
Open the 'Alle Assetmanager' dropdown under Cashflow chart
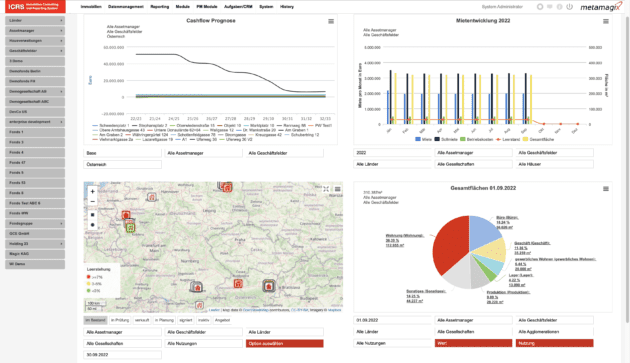point(203,153)
